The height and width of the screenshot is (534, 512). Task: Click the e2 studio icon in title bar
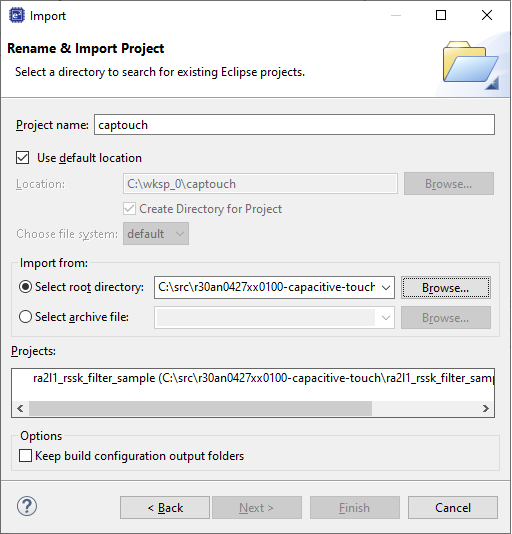coord(17,16)
